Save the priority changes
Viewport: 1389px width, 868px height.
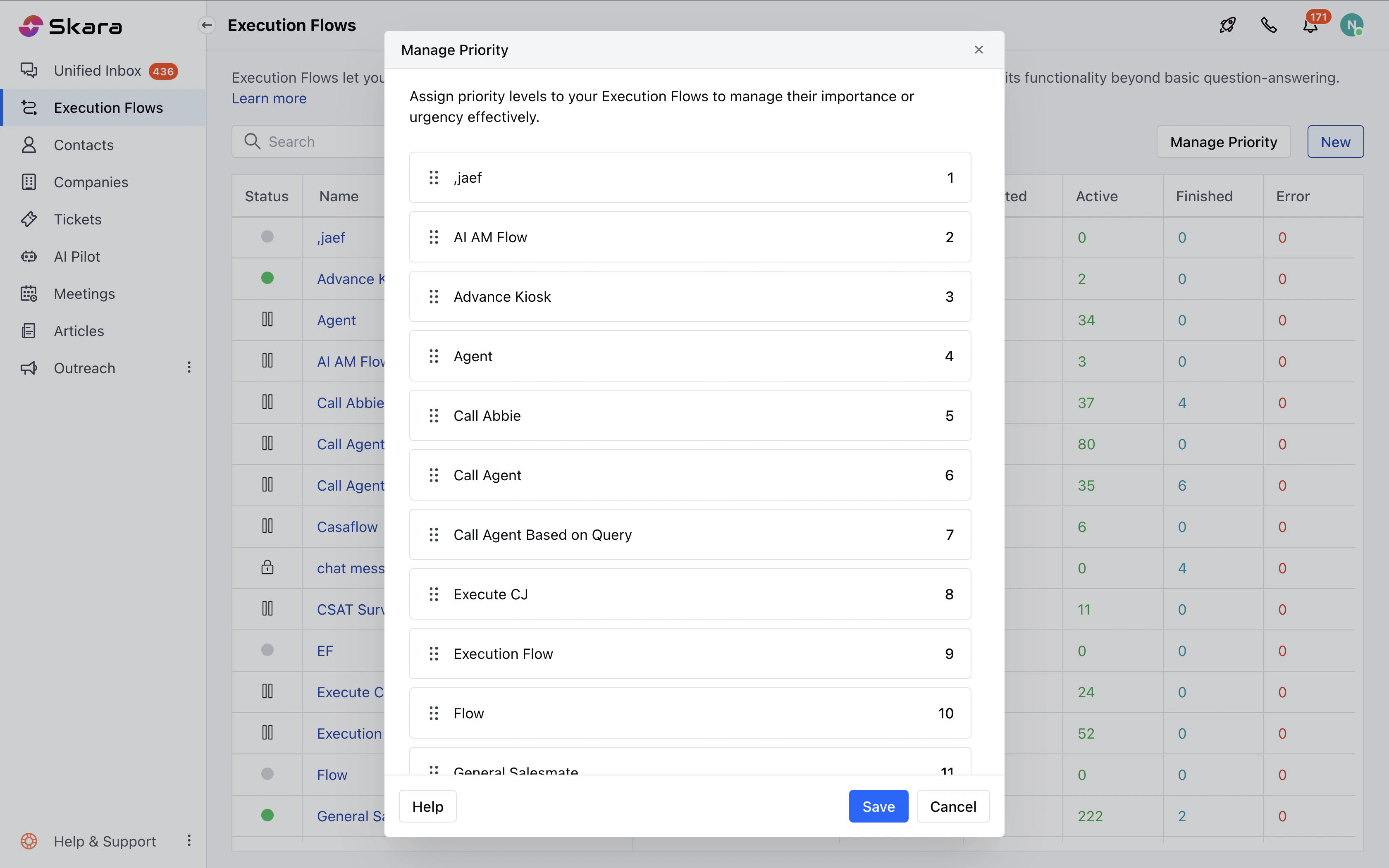pos(878,806)
